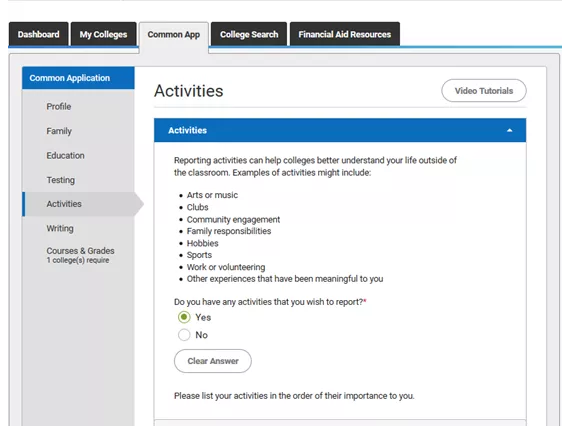573x436 pixels.
Task: Click the "Arts or music" list item
Action: point(212,195)
